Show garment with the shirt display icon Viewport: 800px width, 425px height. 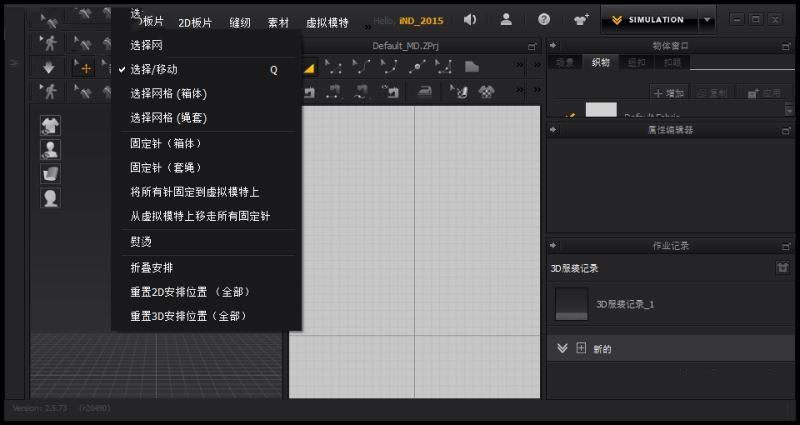pos(50,125)
